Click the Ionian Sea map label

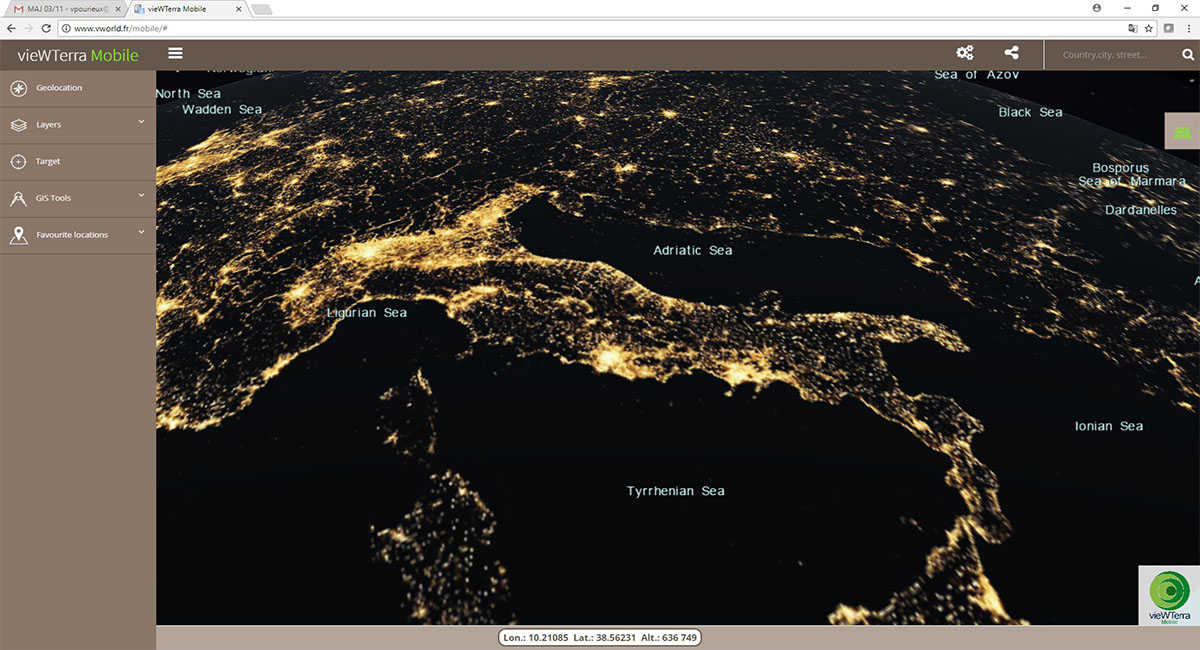[1109, 426]
